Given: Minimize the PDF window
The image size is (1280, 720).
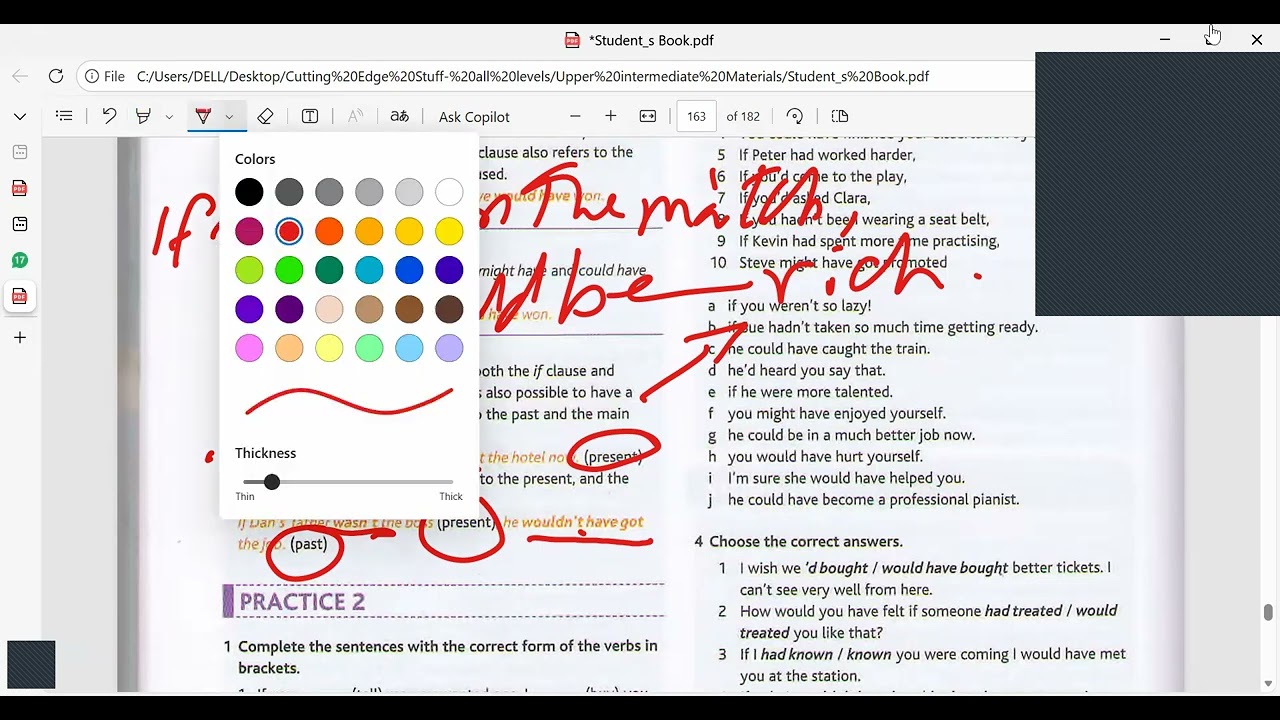Looking at the screenshot, I should pyautogui.click(x=1165, y=40).
